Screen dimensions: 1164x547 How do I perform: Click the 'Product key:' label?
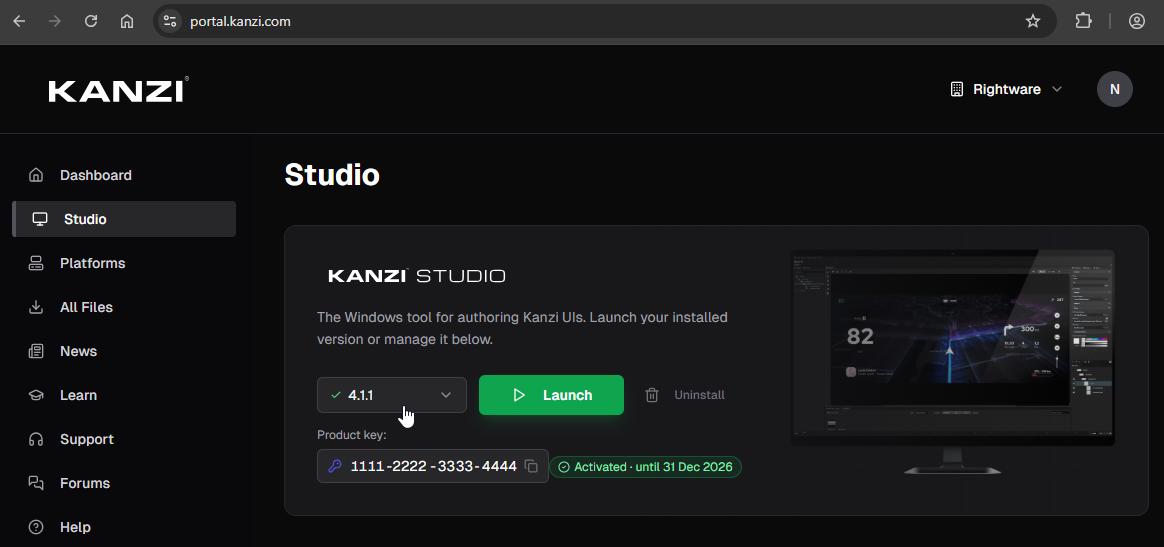(x=350, y=435)
